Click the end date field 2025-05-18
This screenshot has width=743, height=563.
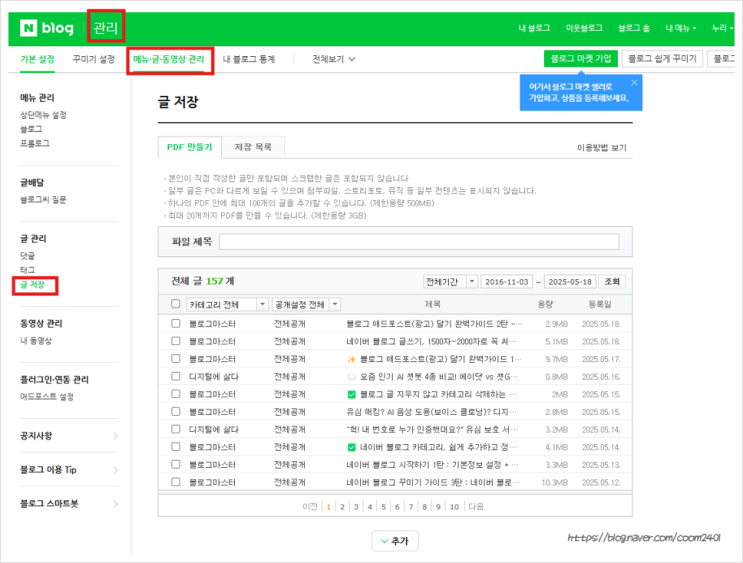click(570, 282)
